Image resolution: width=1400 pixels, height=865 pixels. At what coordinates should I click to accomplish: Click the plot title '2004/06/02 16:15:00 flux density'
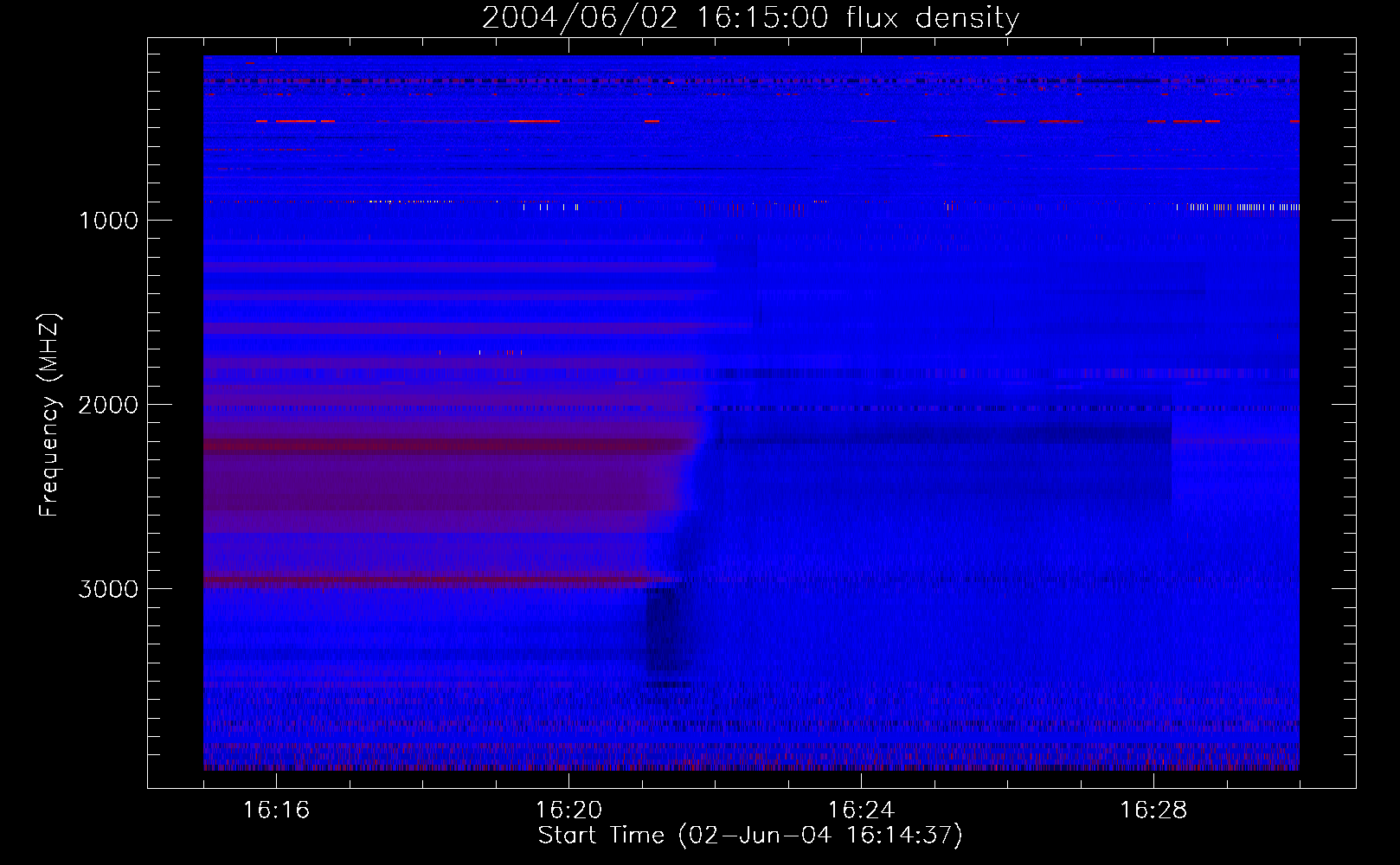(x=750, y=18)
